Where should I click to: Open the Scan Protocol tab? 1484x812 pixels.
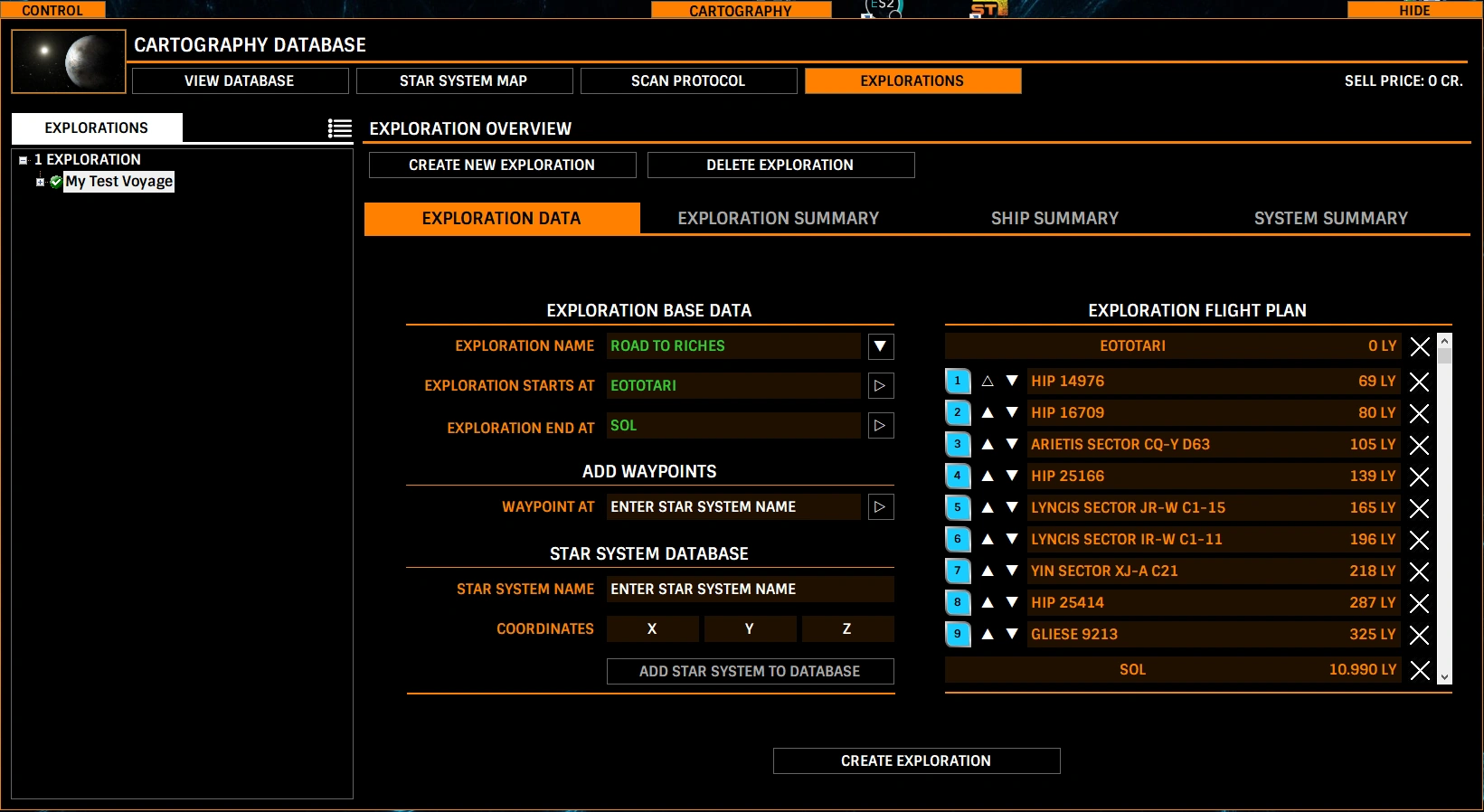pos(688,80)
